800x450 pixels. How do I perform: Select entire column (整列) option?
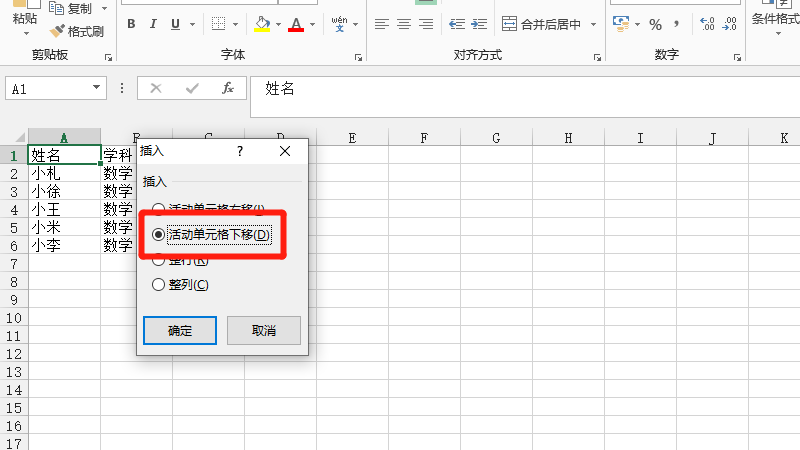180,285
